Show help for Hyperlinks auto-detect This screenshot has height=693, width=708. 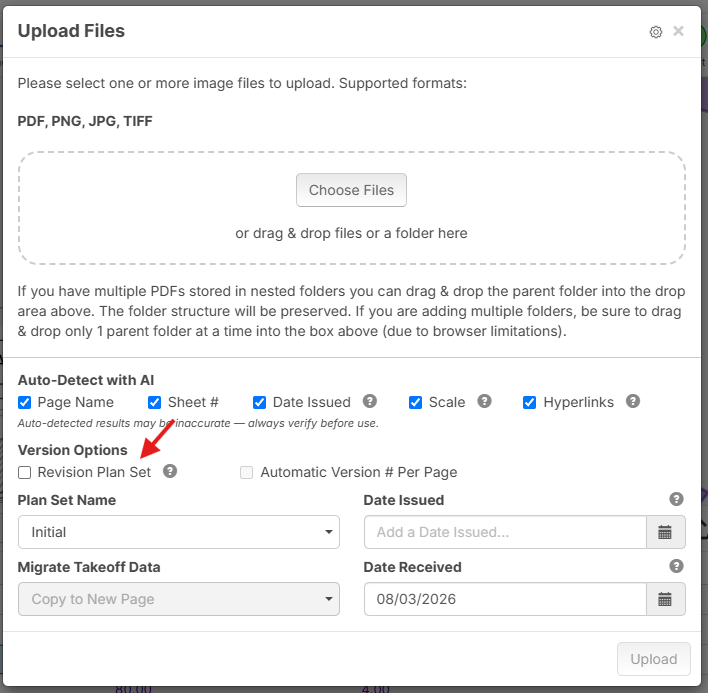633,401
